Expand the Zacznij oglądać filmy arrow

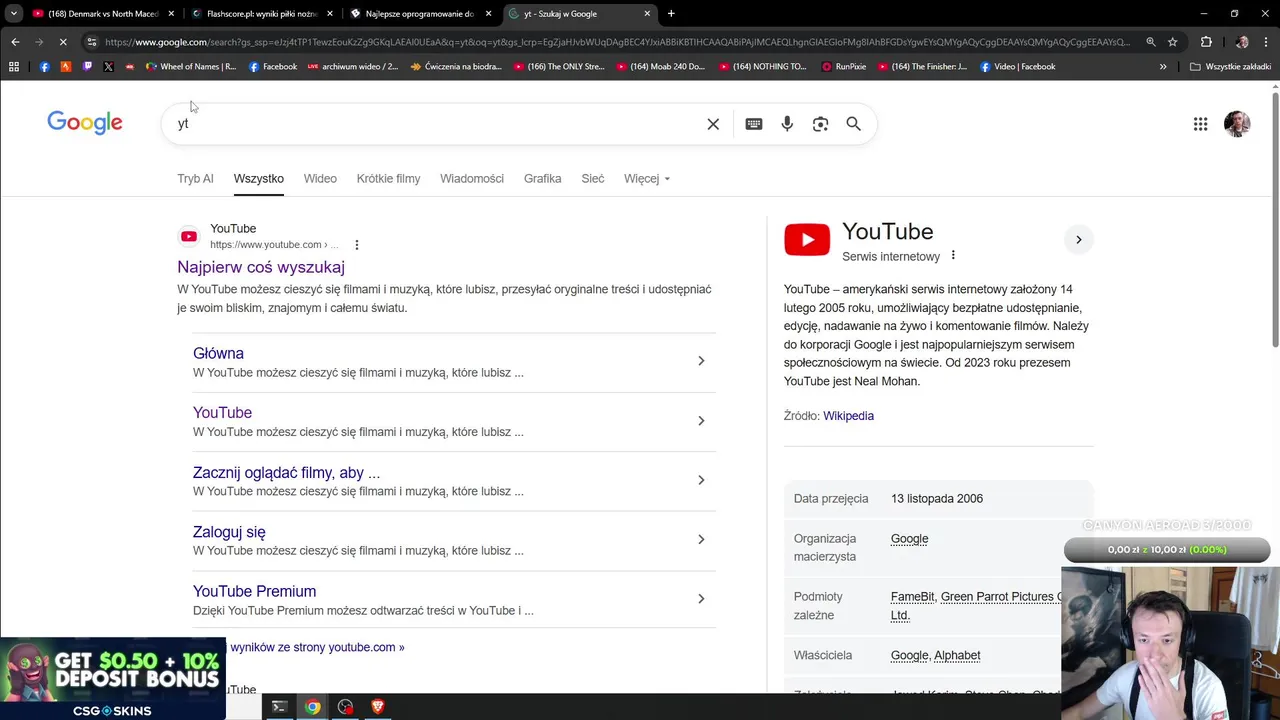[x=701, y=480]
